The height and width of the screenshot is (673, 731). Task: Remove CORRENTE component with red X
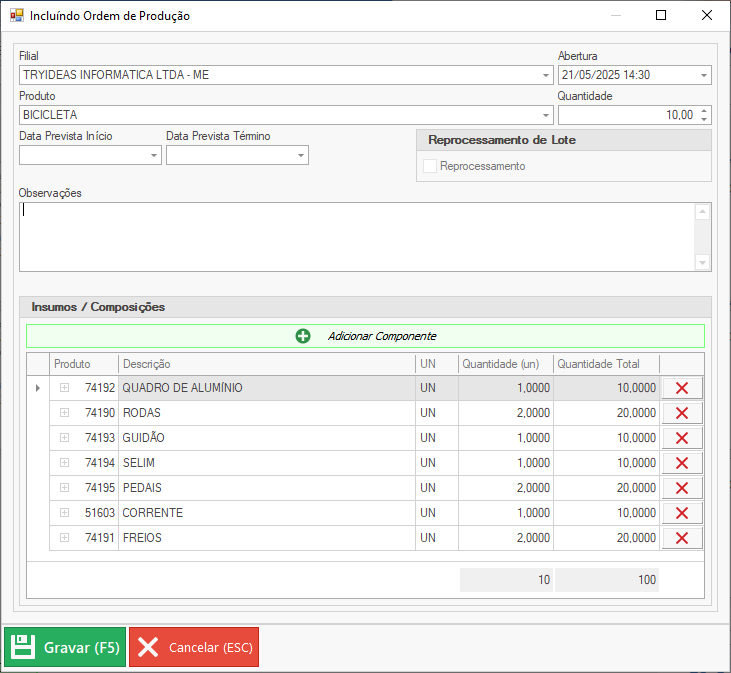pos(682,513)
